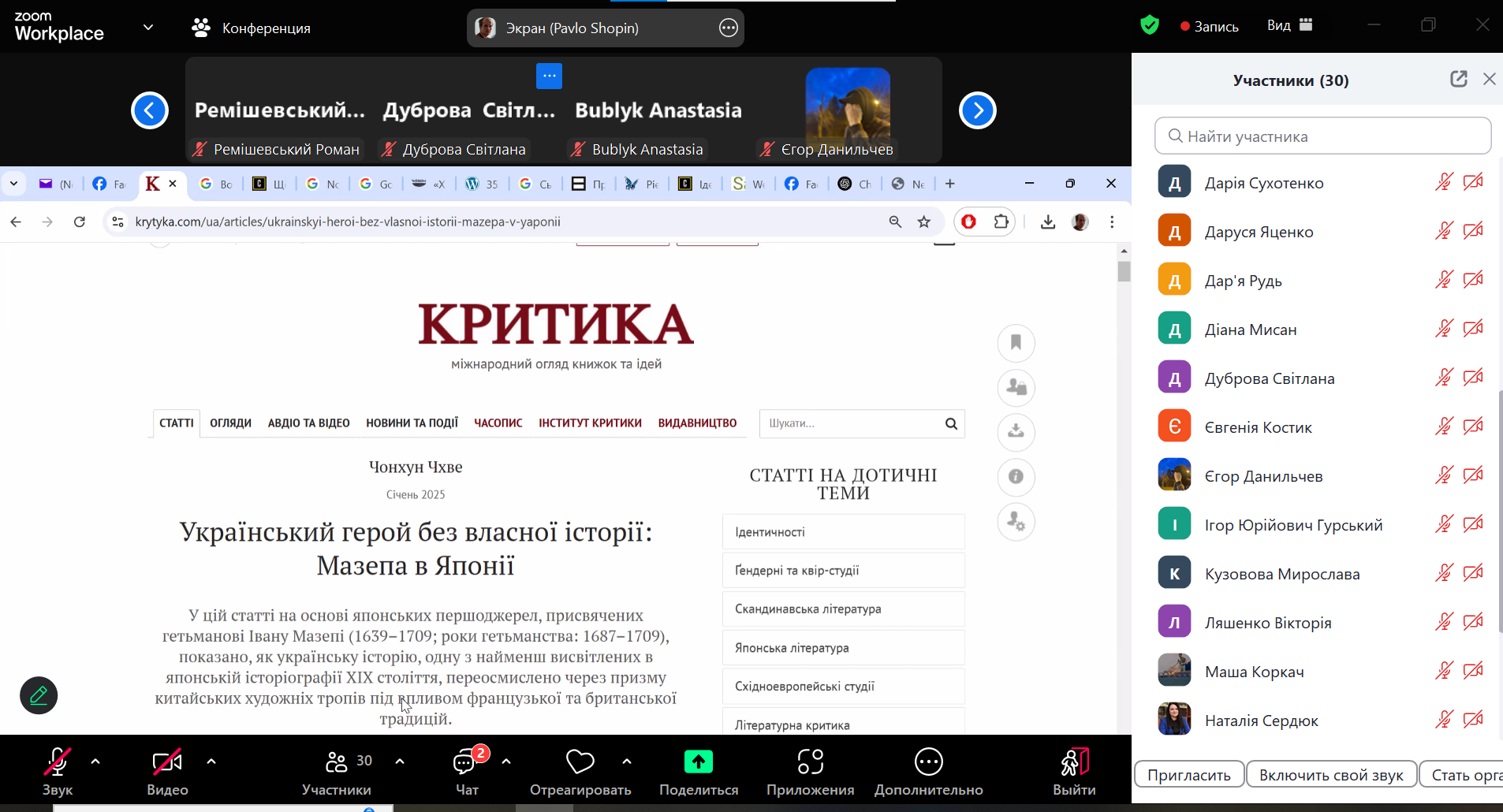Click the Share screen icon in Zoom toolbar

coord(698,762)
